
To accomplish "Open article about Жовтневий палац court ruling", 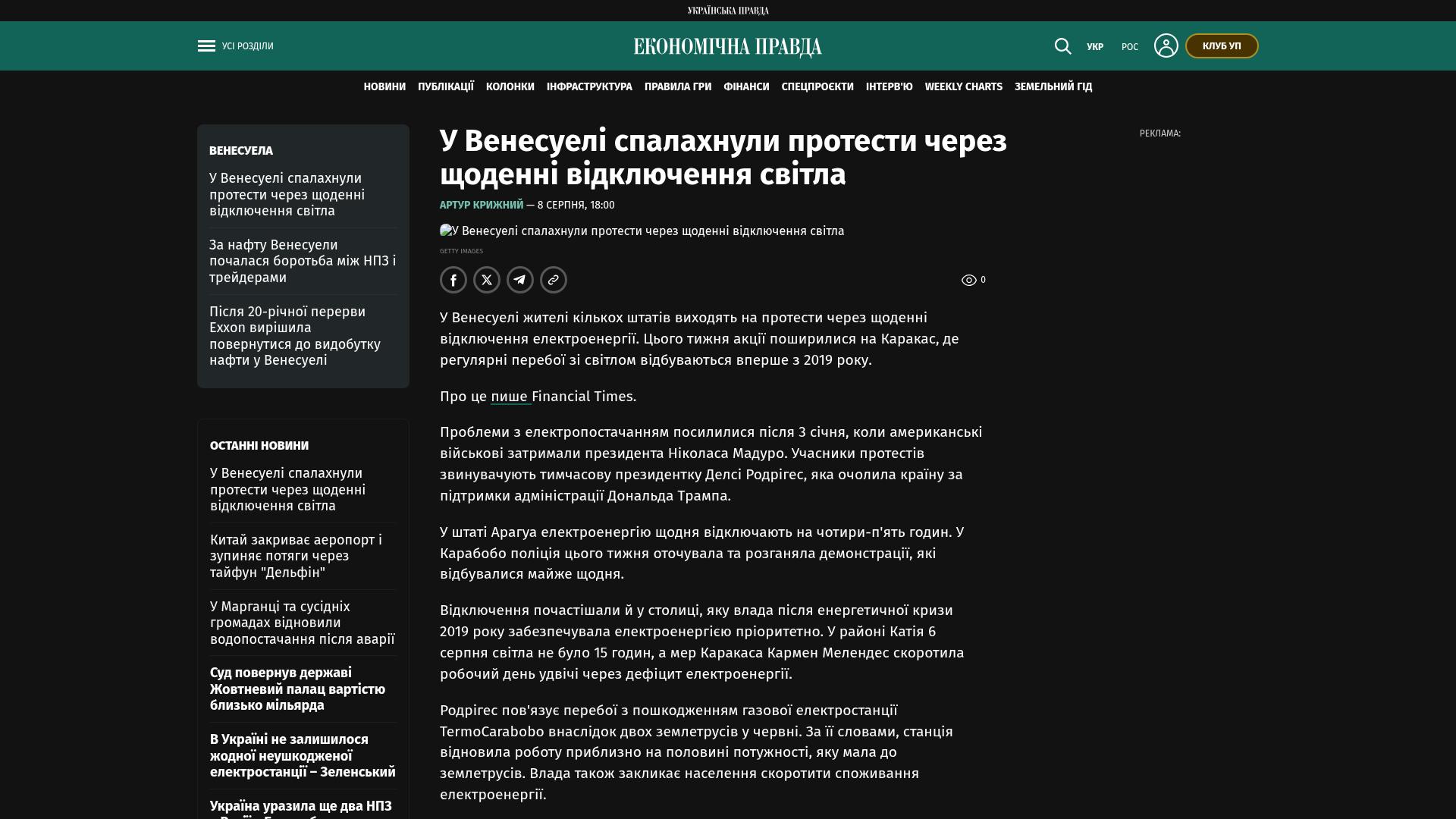I will [x=297, y=689].
